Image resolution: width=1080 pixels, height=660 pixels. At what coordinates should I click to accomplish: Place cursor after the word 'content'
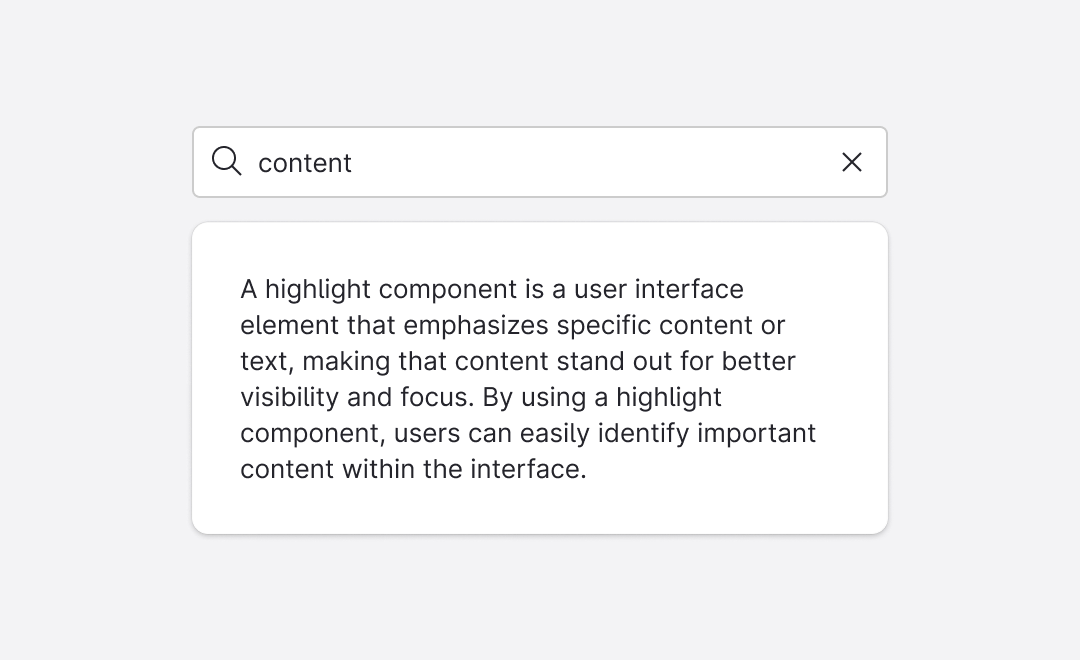click(x=353, y=162)
